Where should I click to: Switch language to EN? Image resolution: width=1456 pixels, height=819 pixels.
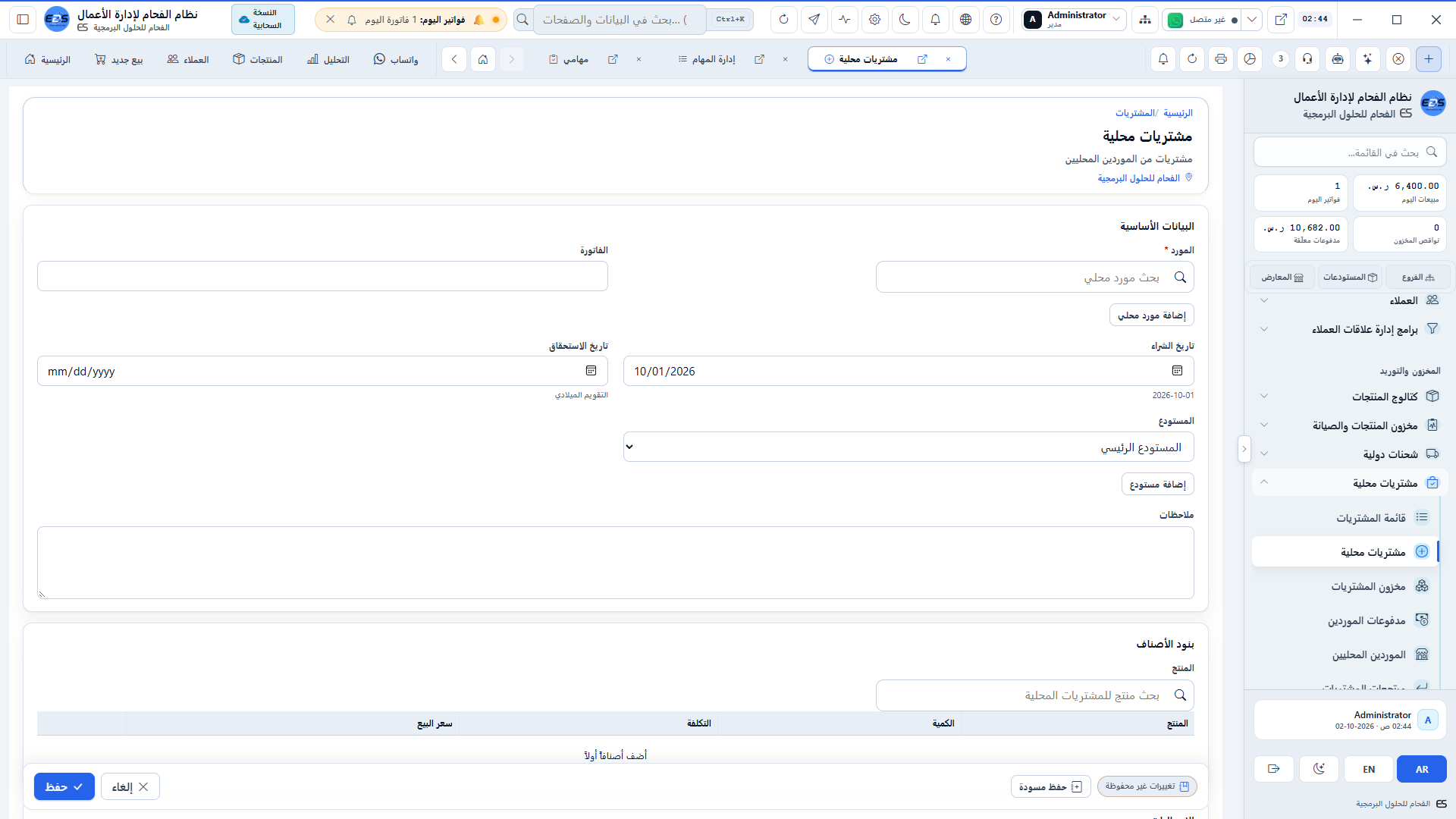point(1369,769)
